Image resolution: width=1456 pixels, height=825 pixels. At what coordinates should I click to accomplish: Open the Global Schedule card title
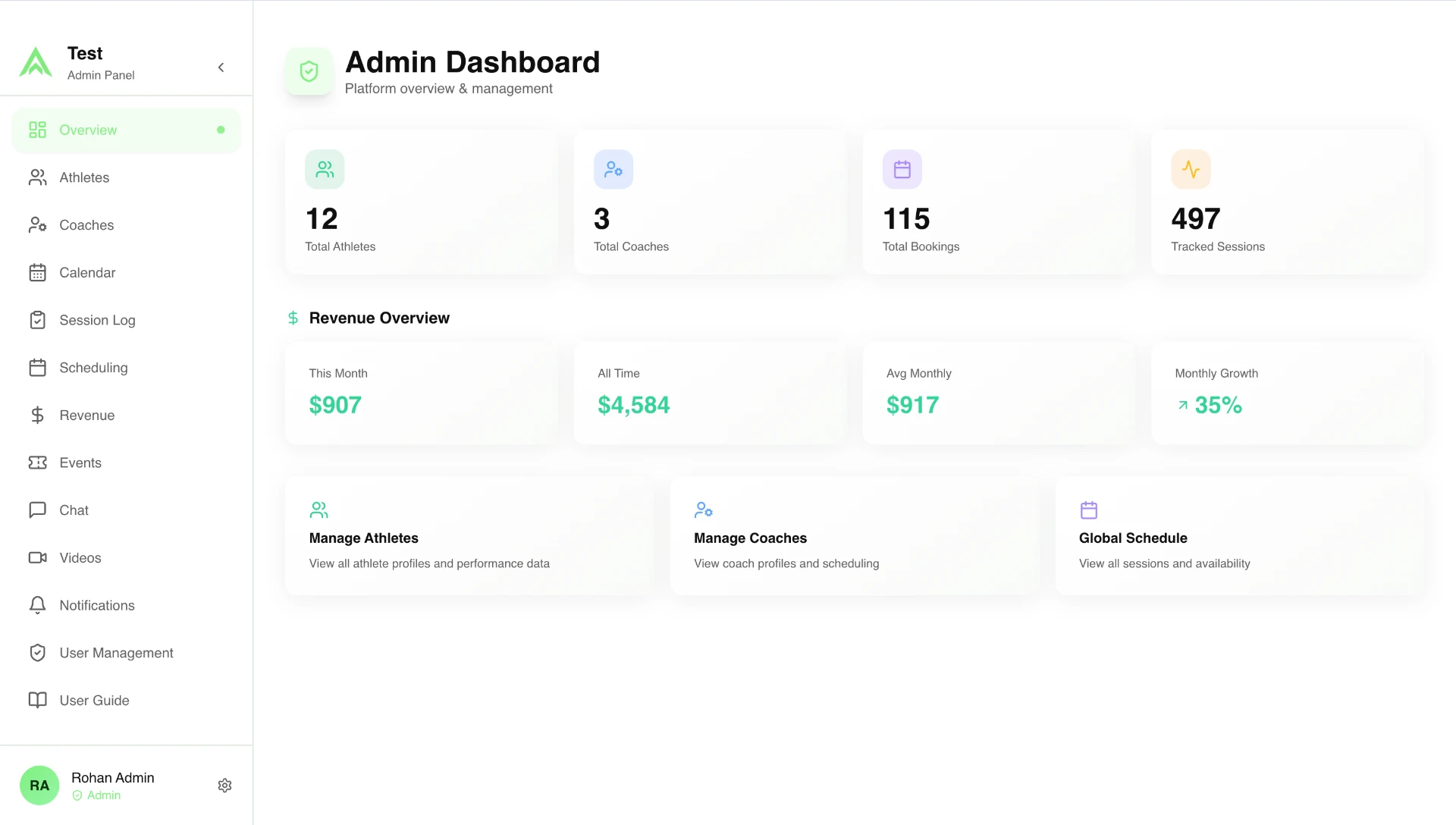coord(1133,538)
